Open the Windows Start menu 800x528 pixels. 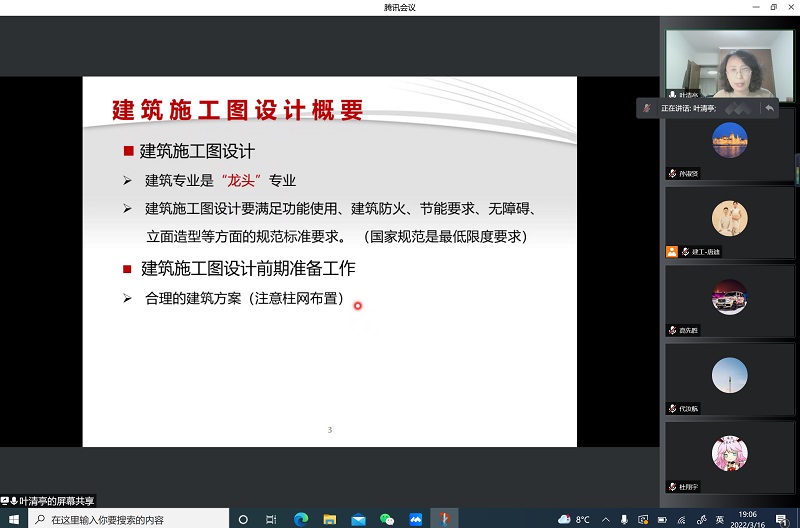pyautogui.click(x=14, y=519)
